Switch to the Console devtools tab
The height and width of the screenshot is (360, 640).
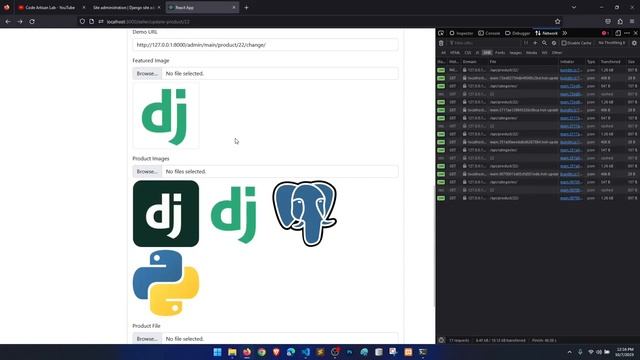489,33
